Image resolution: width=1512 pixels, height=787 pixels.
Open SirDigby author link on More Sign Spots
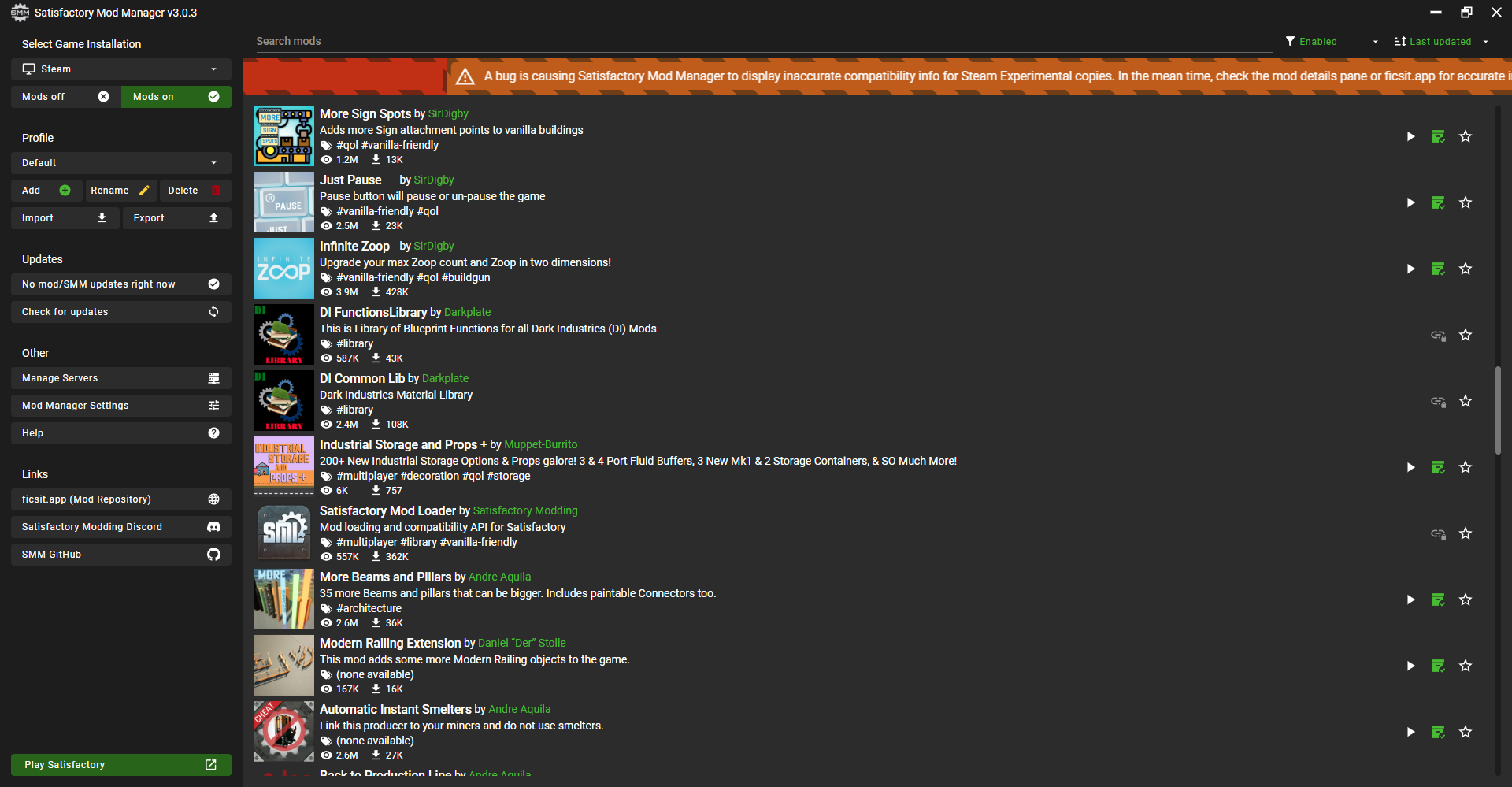click(448, 113)
